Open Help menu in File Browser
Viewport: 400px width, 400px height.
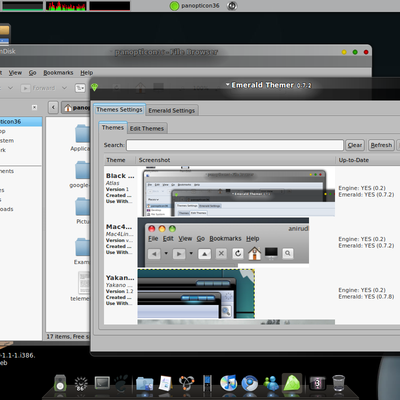[x=87, y=73]
